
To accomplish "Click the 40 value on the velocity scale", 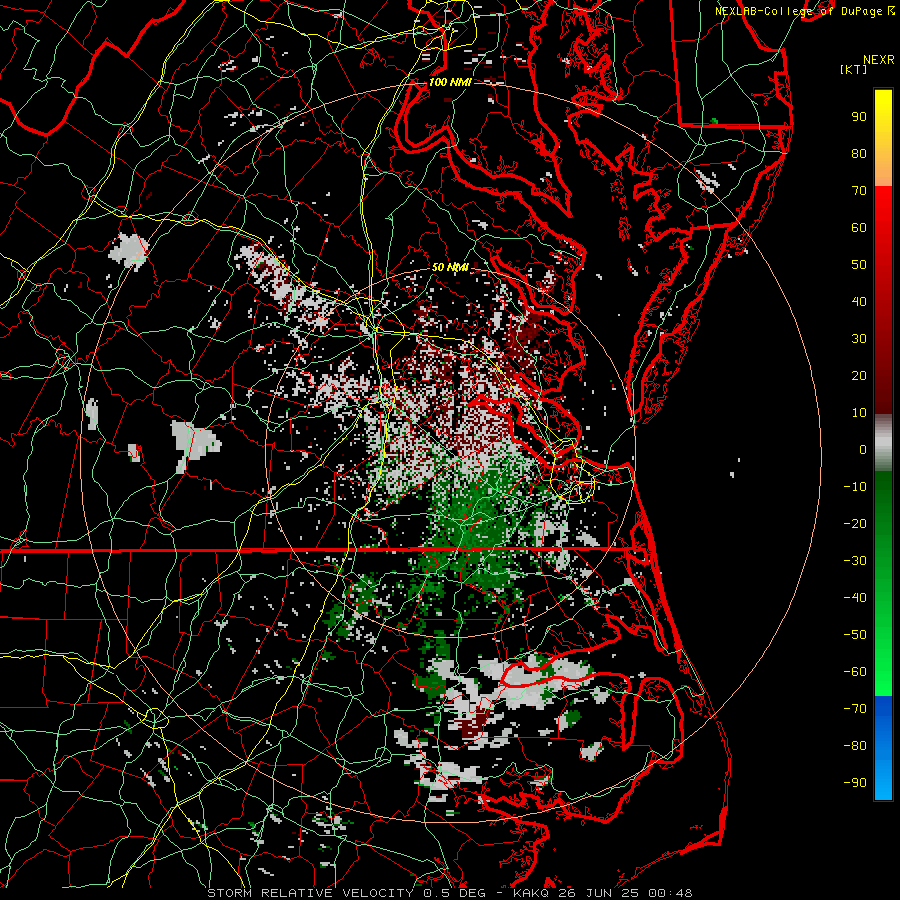I will click(859, 301).
